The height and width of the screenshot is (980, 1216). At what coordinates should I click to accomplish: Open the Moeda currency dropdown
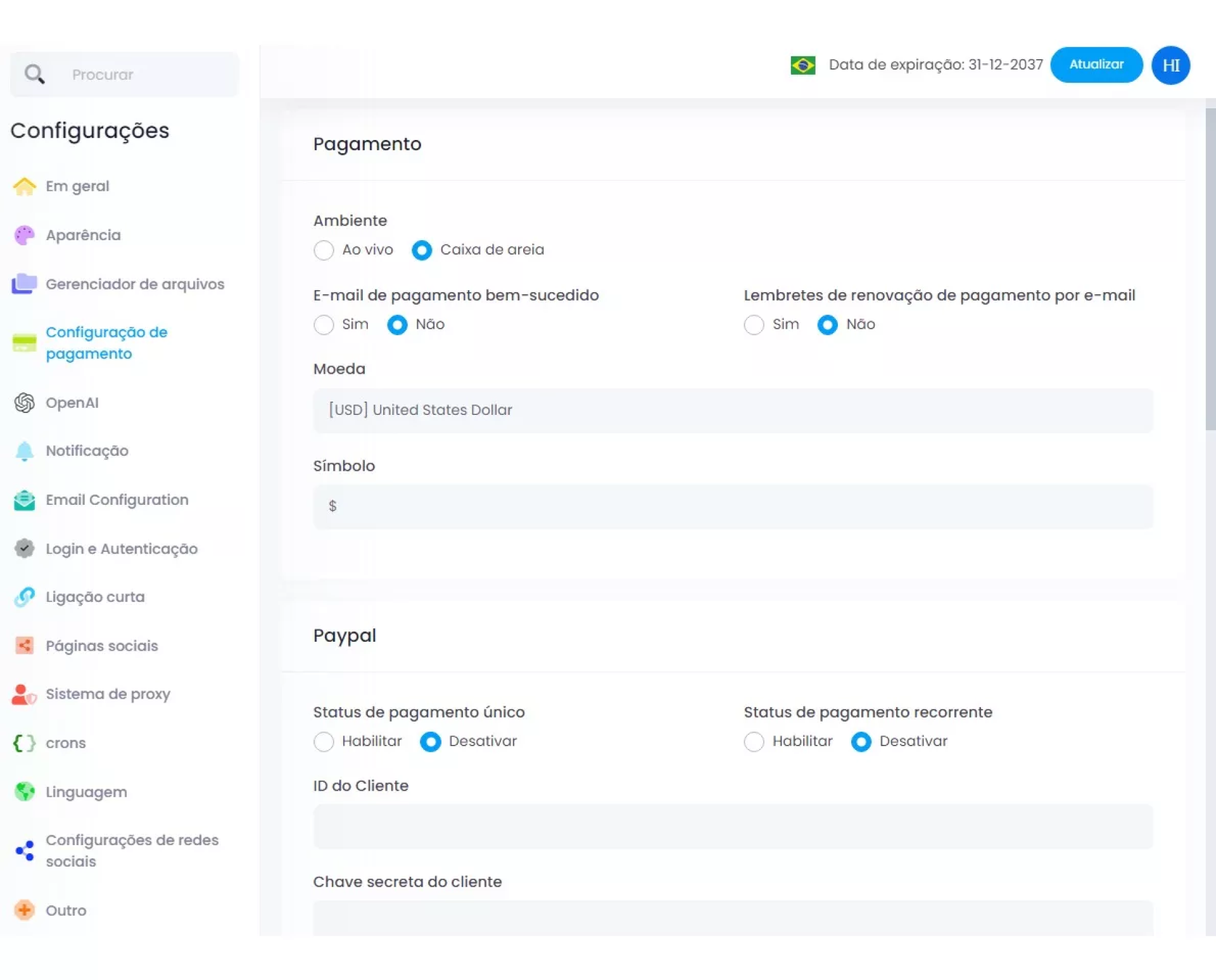[x=733, y=410]
